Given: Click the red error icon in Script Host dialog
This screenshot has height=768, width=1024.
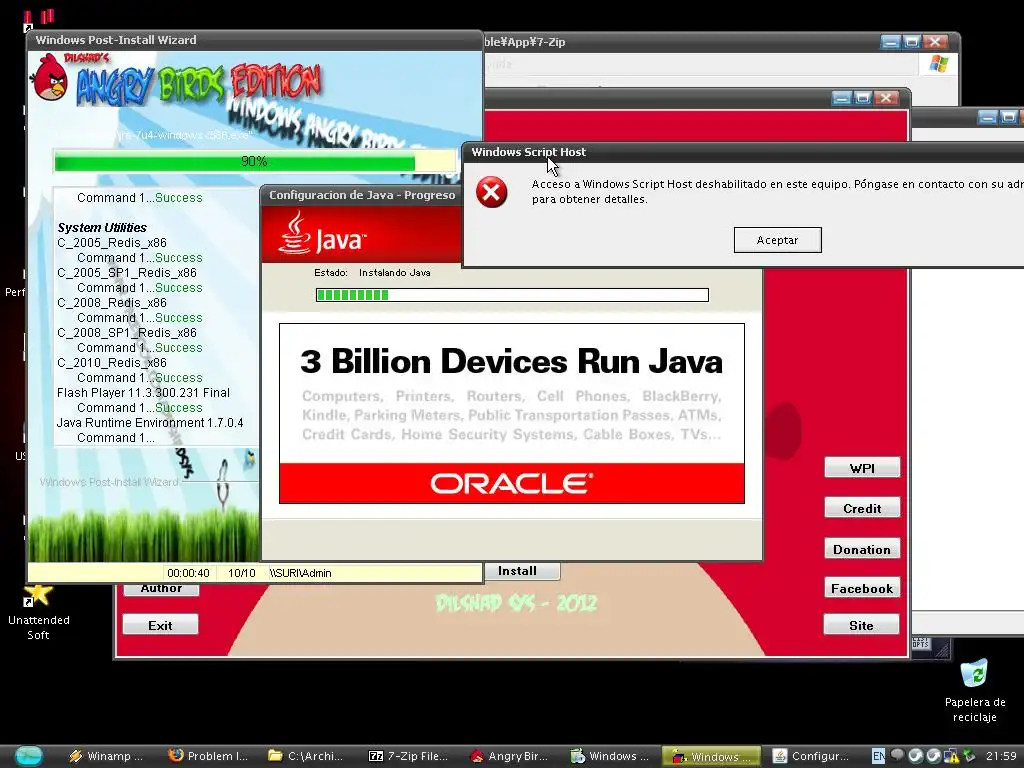Looking at the screenshot, I should coord(492,192).
